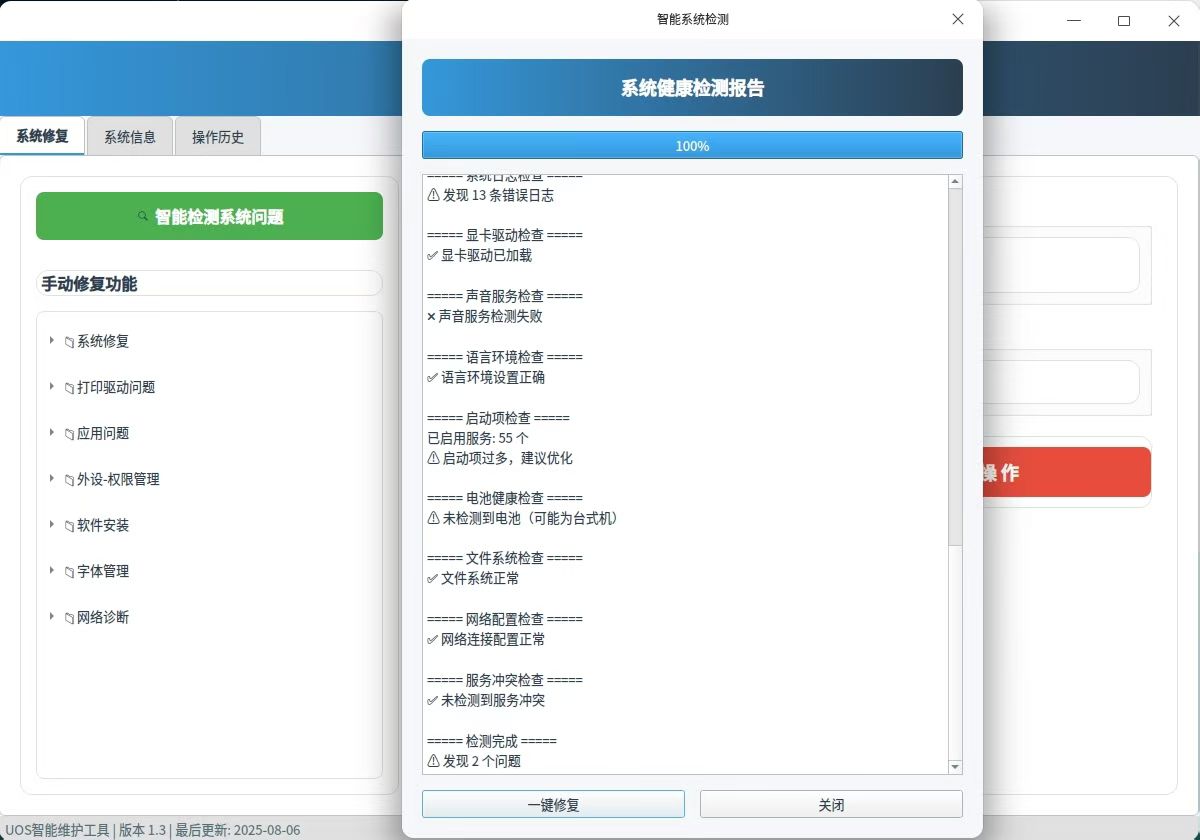Expand the 软件安装 tree node arrow
Viewport: 1200px width, 840px height.
tap(52, 525)
